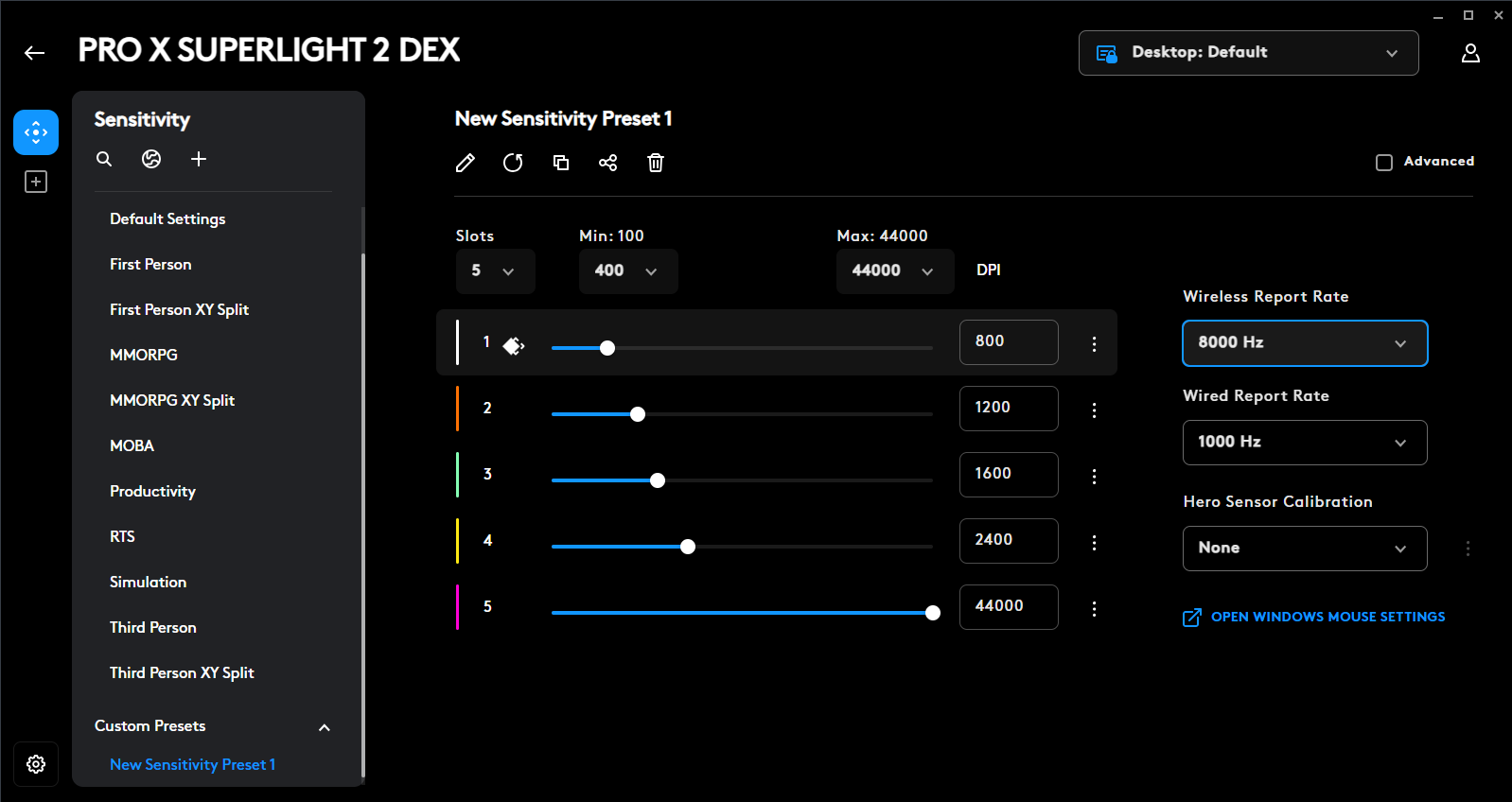Image resolution: width=1512 pixels, height=802 pixels.
Task: Click the orange color bar of slot 2
Action: coord(457,409)
